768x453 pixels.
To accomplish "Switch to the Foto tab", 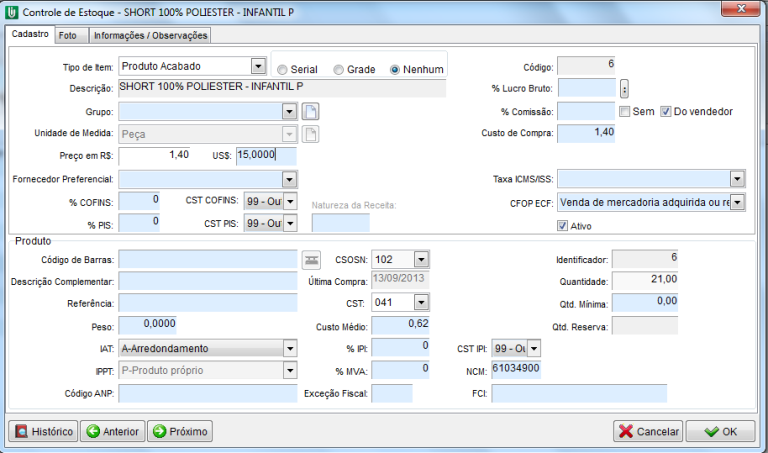I will (68, 35).
